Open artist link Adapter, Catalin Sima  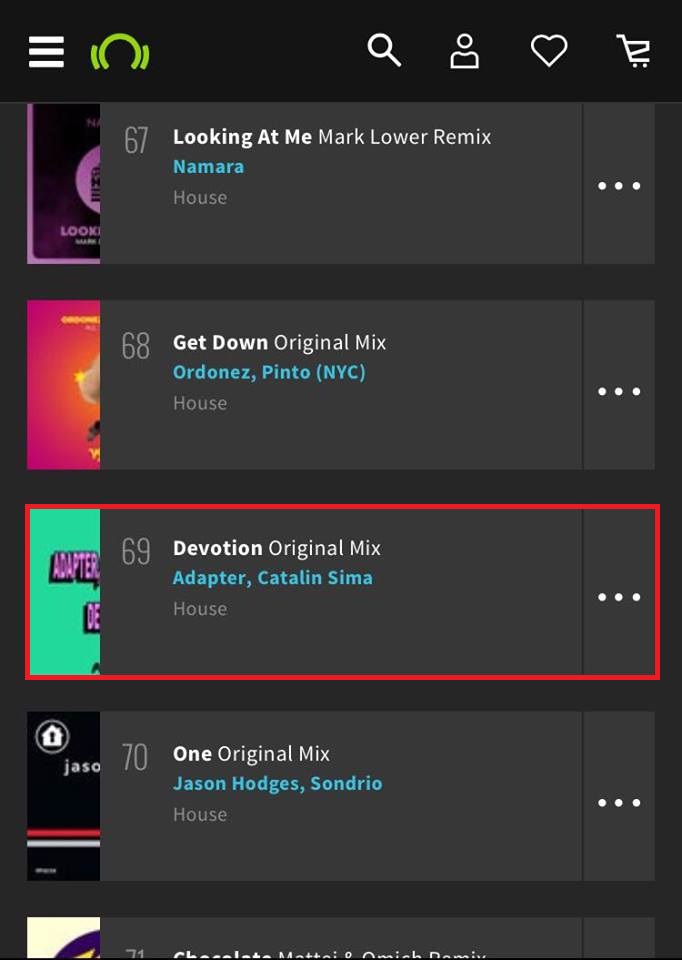pyautogui.click(x=272, y=578)
